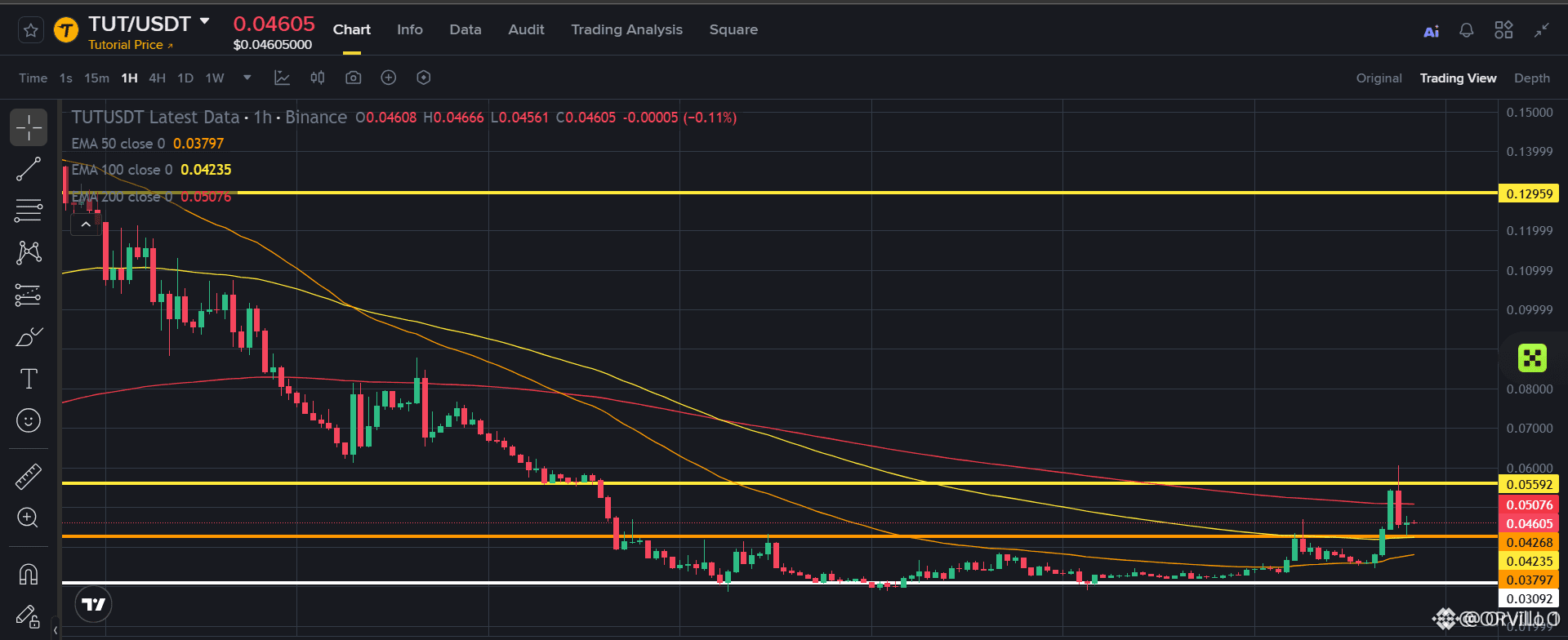Open chart settings hexagon icon

tap(423, 78)
